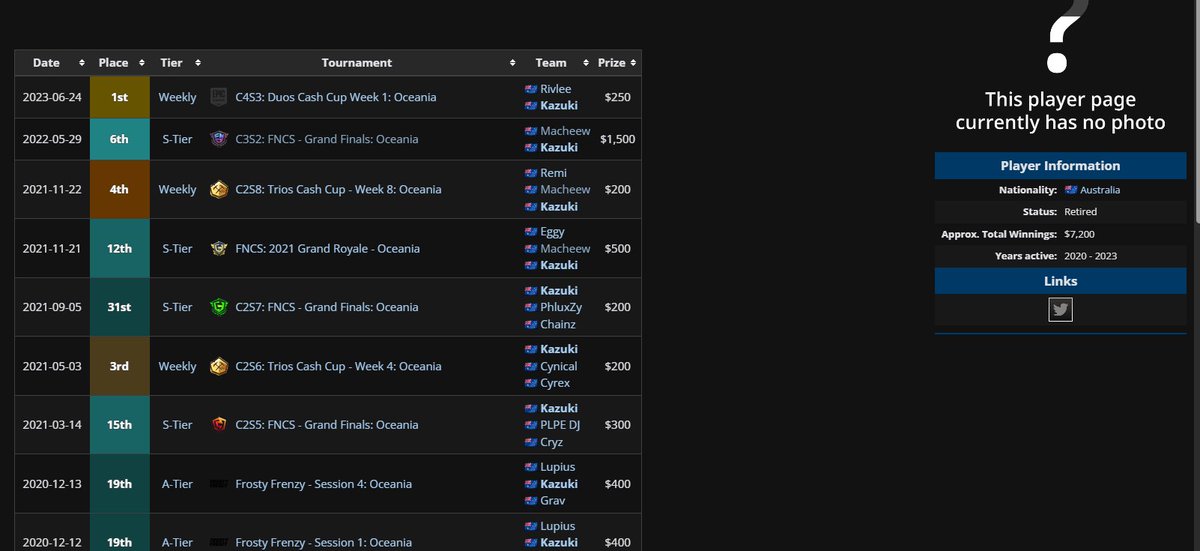Click the S-Tier link in 2022-05-29 row

click(x=177, y=139)
